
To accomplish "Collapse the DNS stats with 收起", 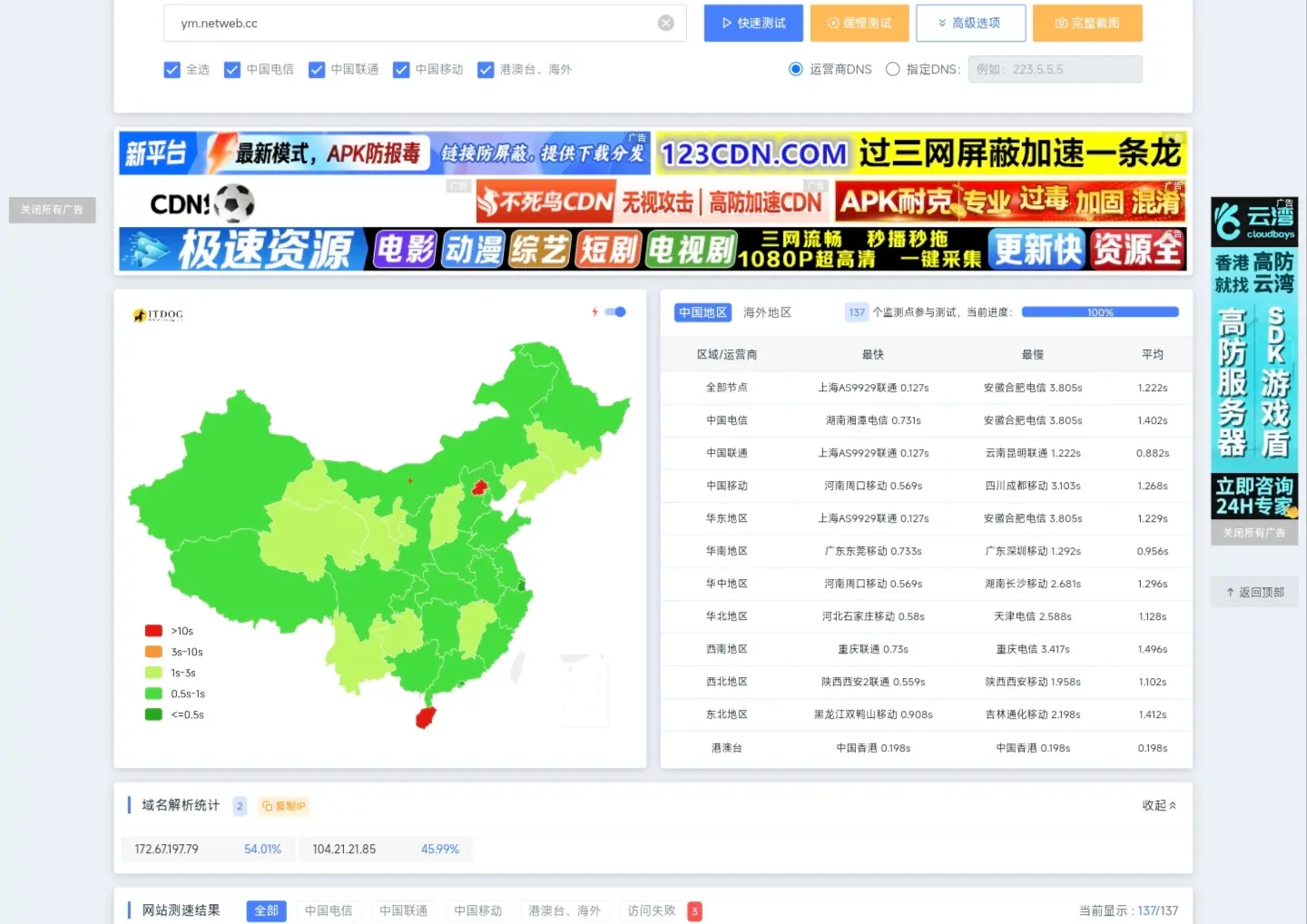I will click(1159, 805).
